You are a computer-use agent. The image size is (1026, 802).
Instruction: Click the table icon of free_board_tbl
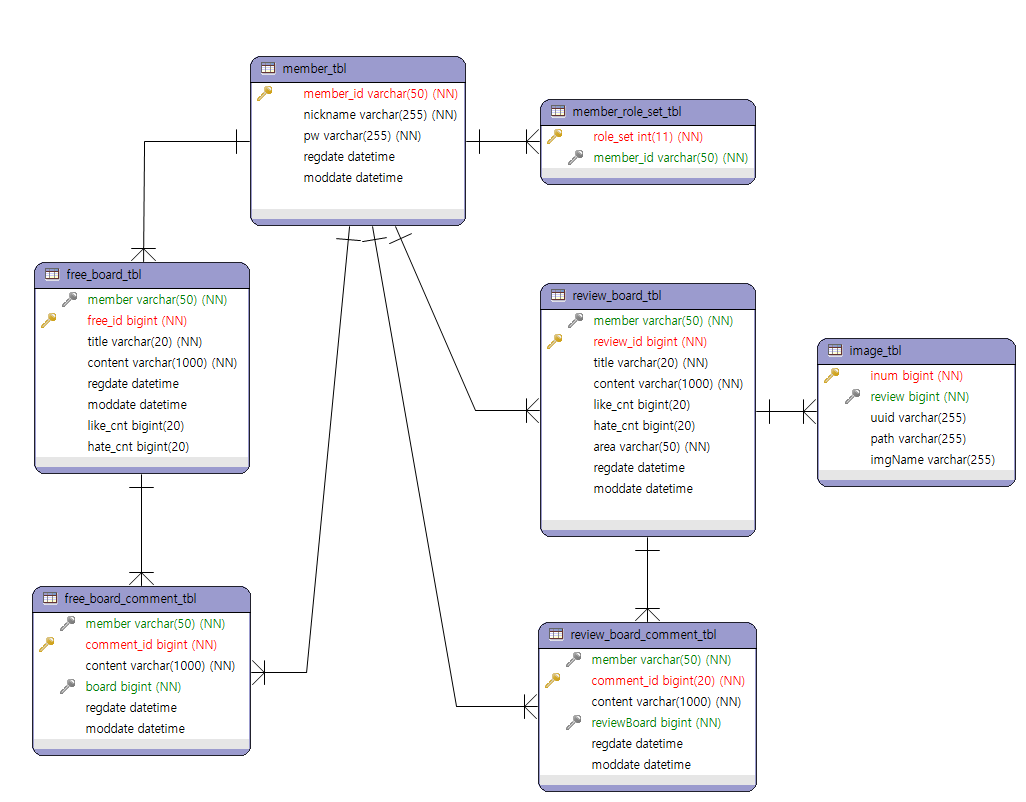[52, 274]
